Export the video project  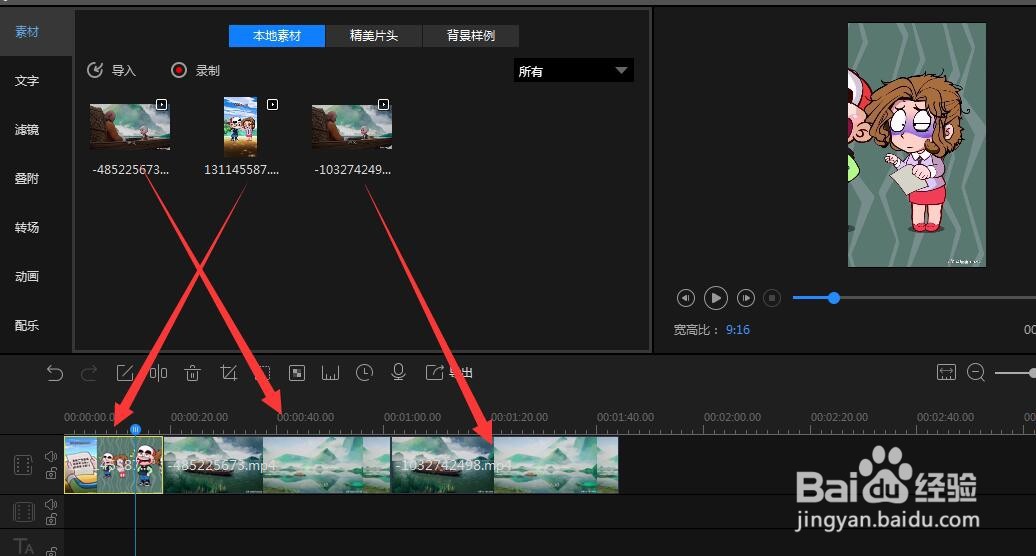click(449, 372)
